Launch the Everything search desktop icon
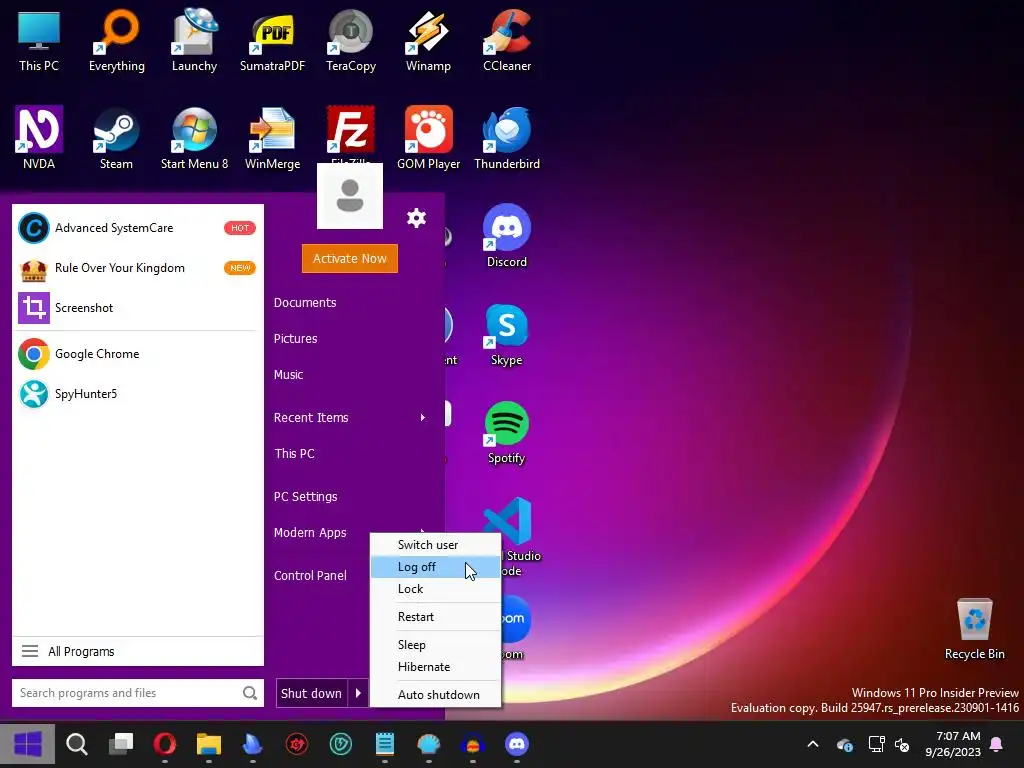The width and height of the screenshot is (1024, 768). pyautogui.click(x=117, y=40)
